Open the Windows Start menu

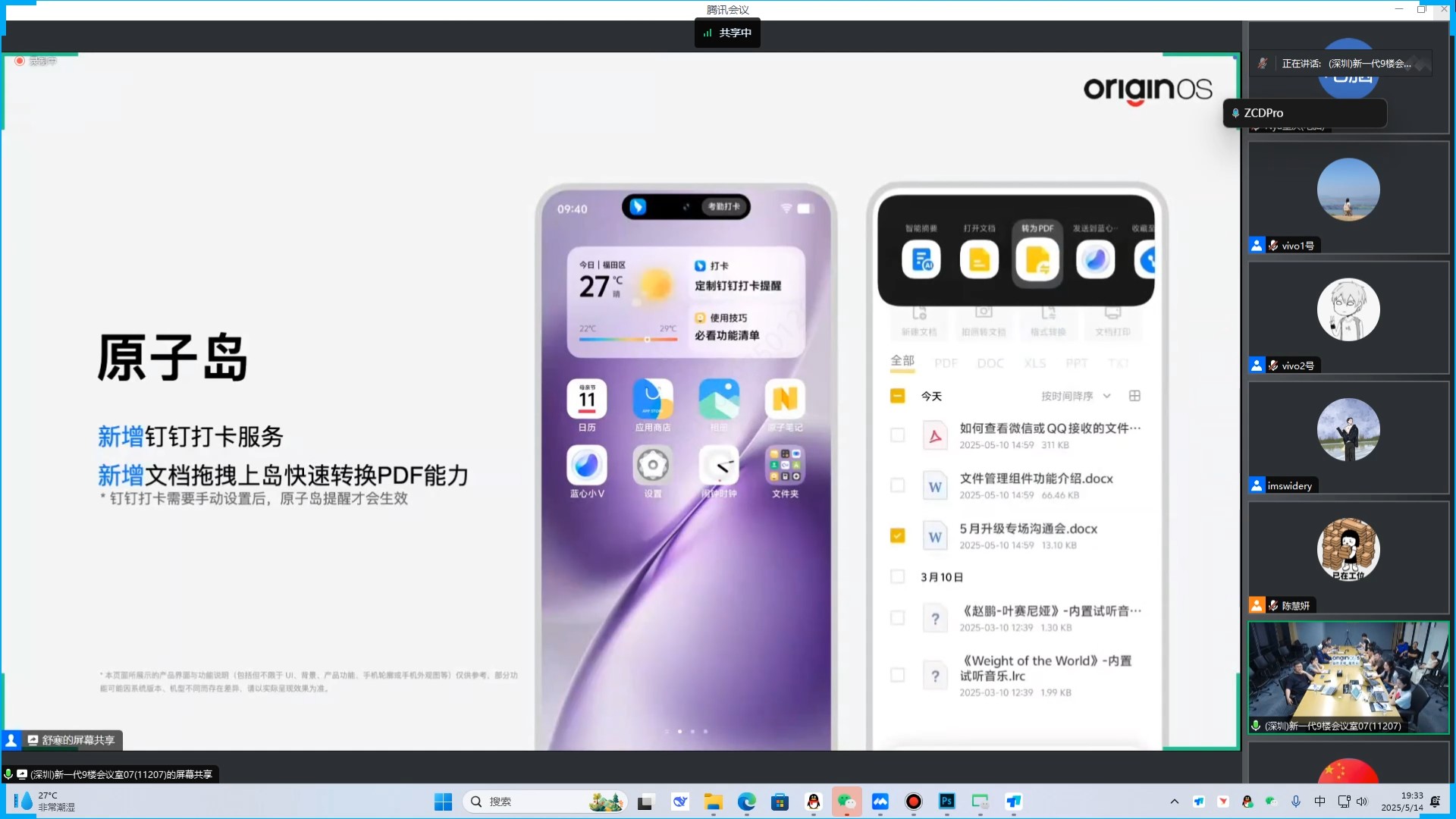(x=443, y=802)
